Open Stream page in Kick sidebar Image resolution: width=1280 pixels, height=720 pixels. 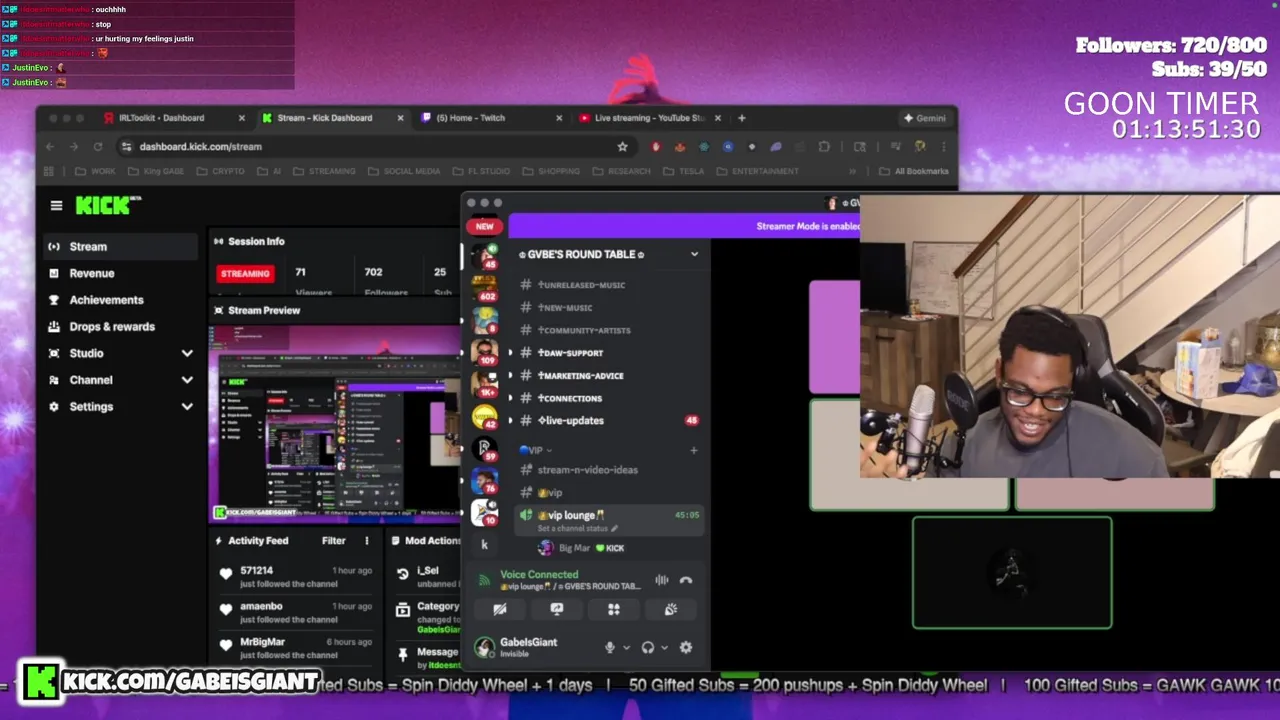120,246
